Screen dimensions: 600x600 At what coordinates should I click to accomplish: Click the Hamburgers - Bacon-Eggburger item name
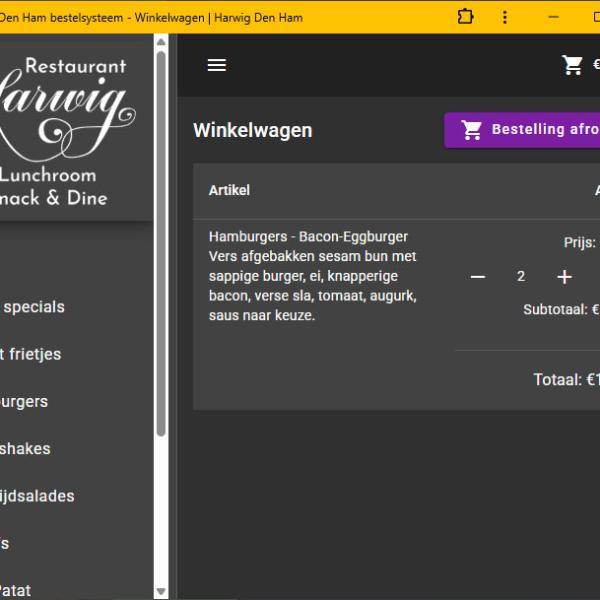click(x=308, y=237)
